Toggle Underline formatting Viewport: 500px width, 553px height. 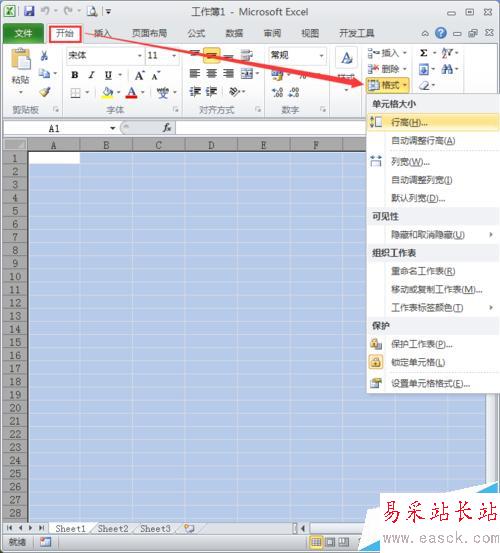108,75
